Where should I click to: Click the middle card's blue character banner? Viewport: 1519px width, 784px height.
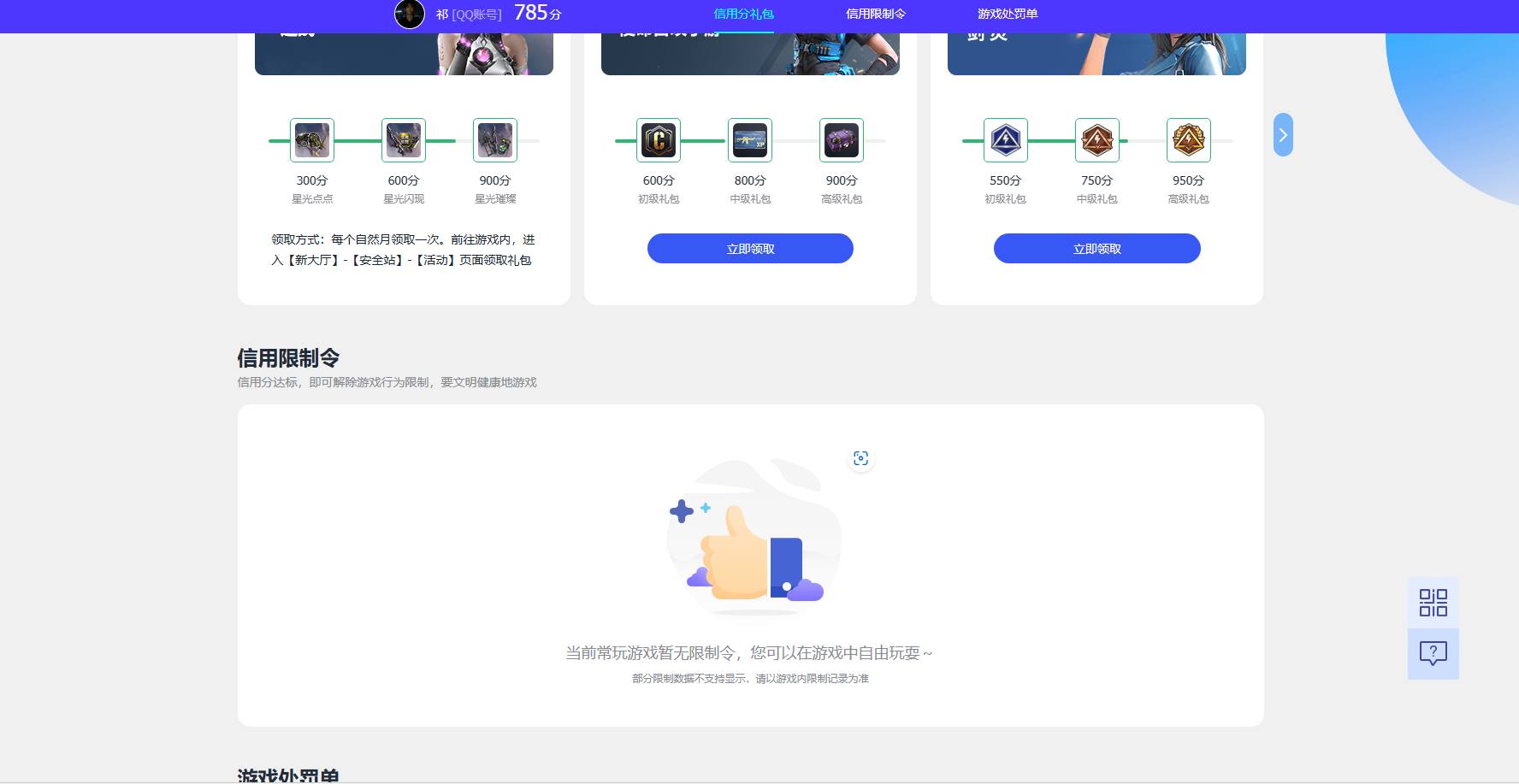point(750,54)
